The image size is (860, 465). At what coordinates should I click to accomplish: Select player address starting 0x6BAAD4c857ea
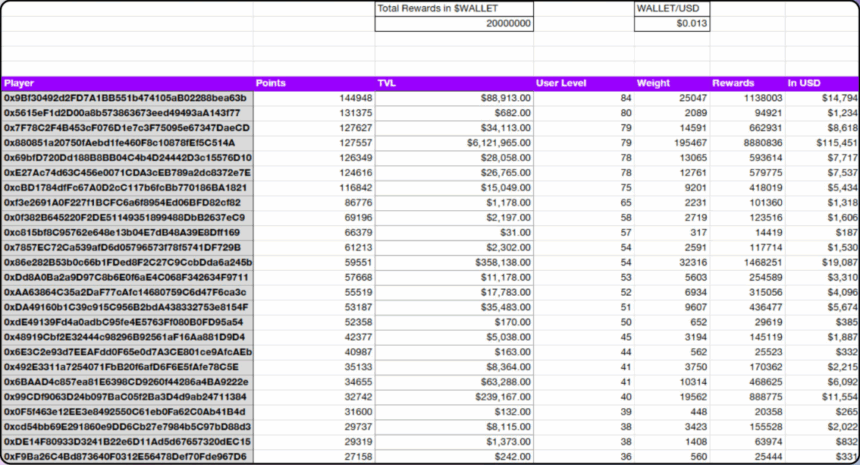pos(127,382)
